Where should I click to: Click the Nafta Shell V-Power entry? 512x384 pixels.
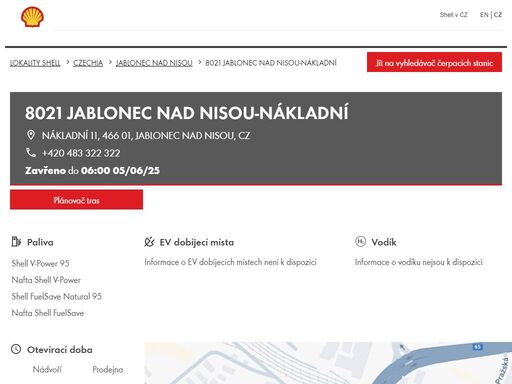coord(46,280)
